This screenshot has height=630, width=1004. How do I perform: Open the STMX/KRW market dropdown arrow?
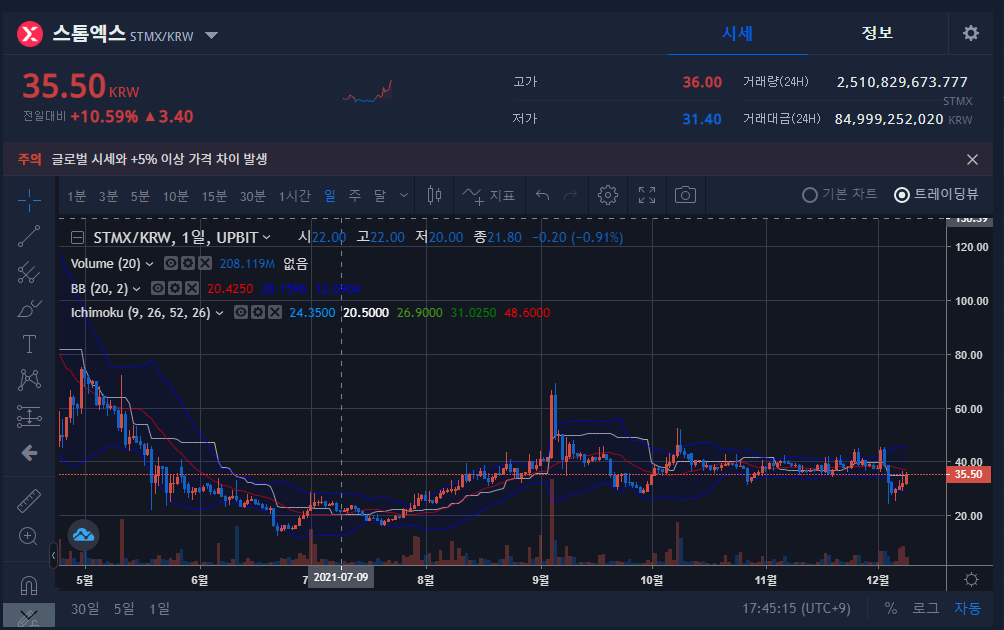(211, 35)
